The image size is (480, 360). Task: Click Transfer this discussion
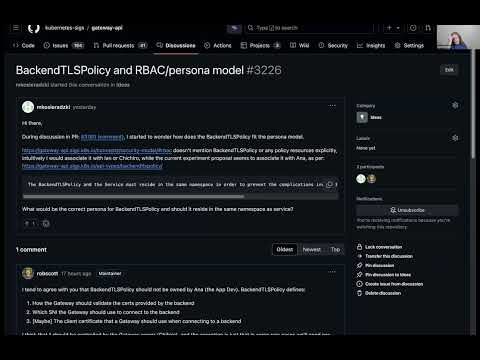tap(385, 256)
